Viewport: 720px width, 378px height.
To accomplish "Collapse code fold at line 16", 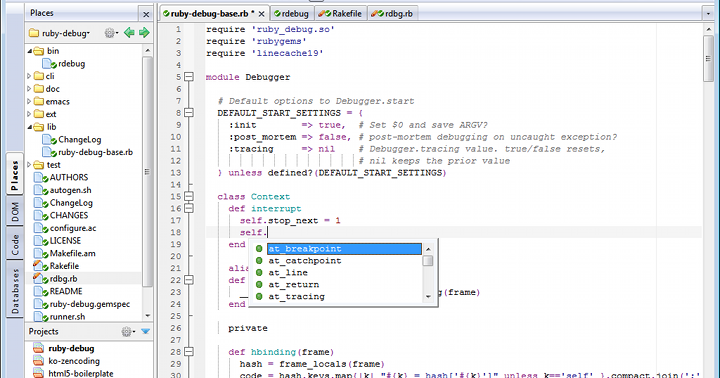I will (189, 208).
